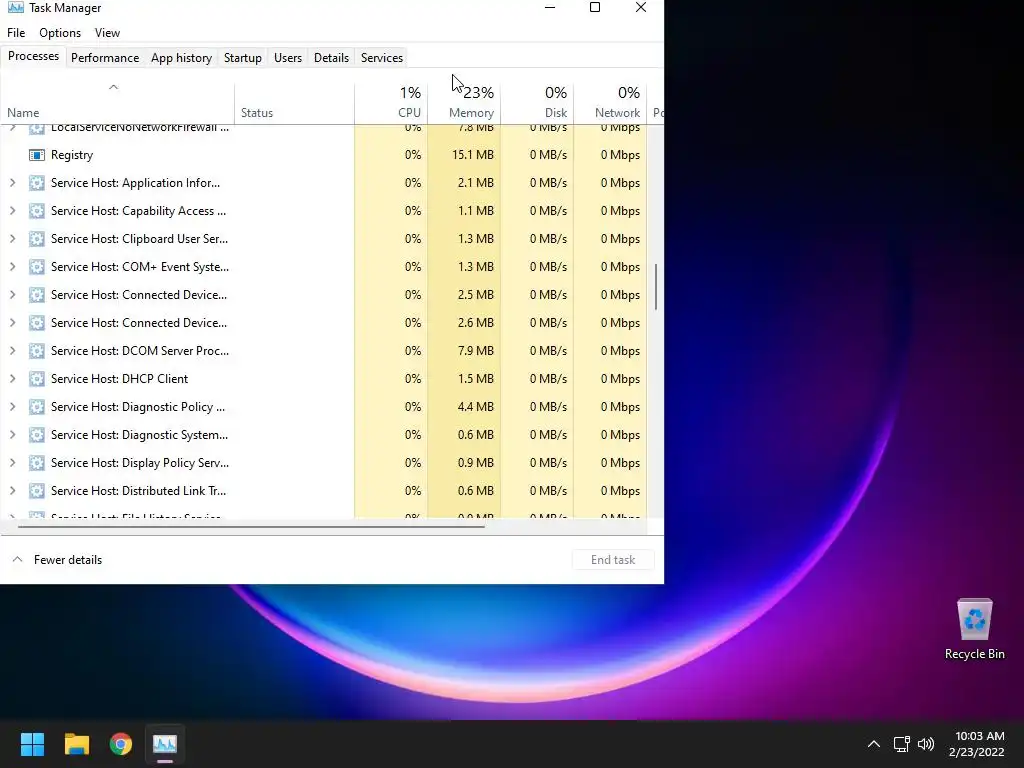Select the Registry process row
1024x768 pixels.
(x=323, y=155)
